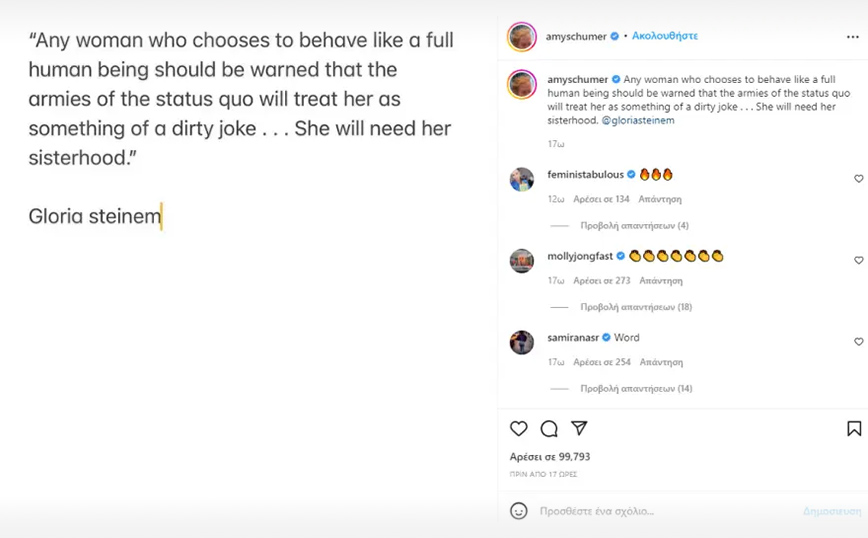Open feministabulous profile avatar
The height and width of the screenshot is (538, 868).
(x=522, y=179)
